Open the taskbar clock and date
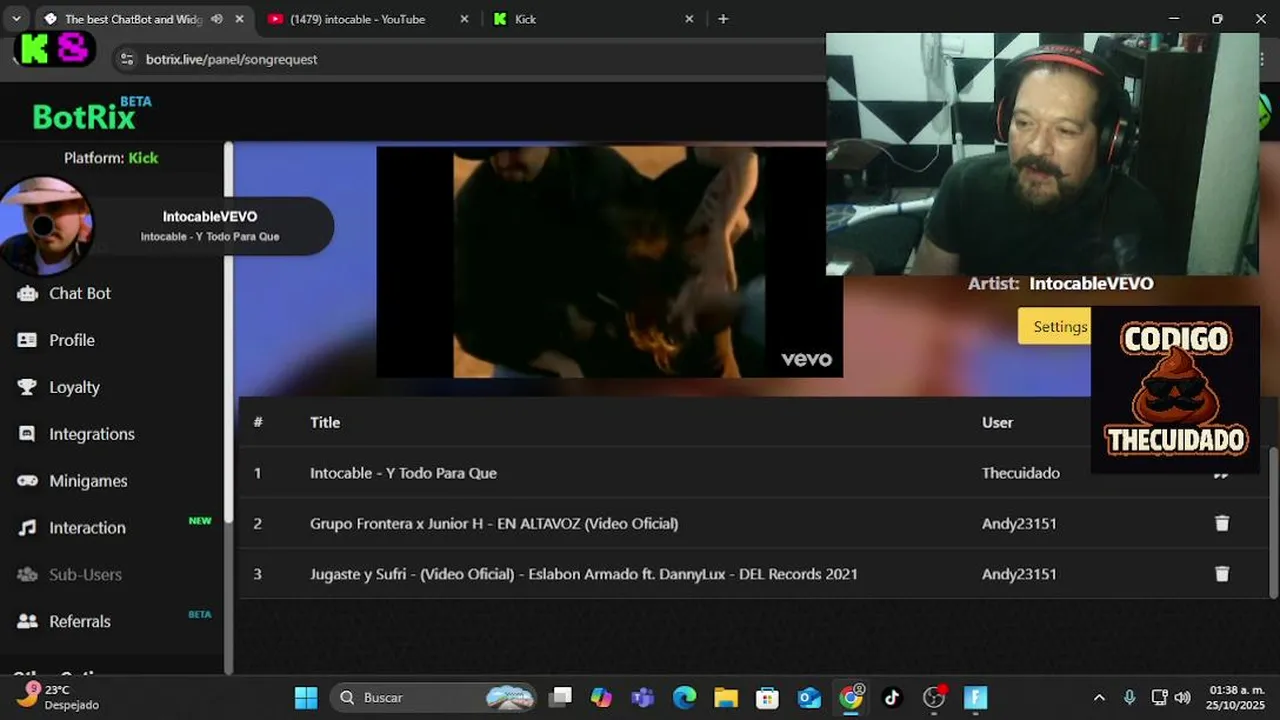Screen dimensions: 1280x720 point(1236,697)
